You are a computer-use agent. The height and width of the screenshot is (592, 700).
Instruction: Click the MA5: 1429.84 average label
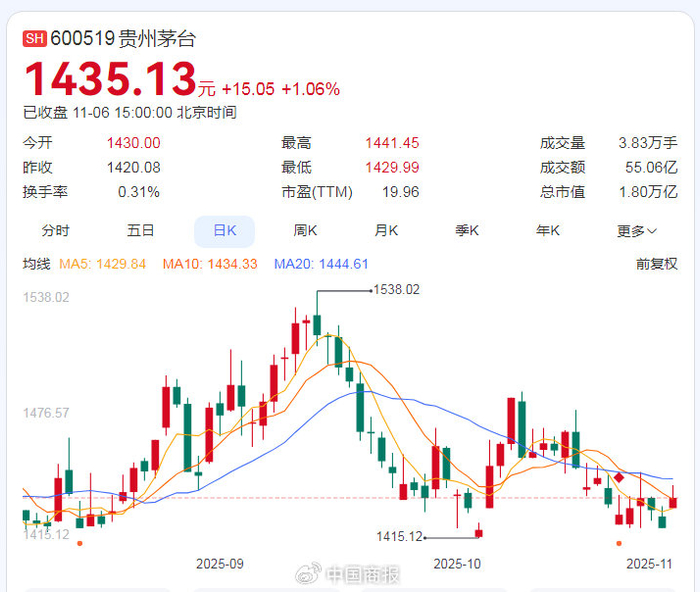(x=103, y=264)
